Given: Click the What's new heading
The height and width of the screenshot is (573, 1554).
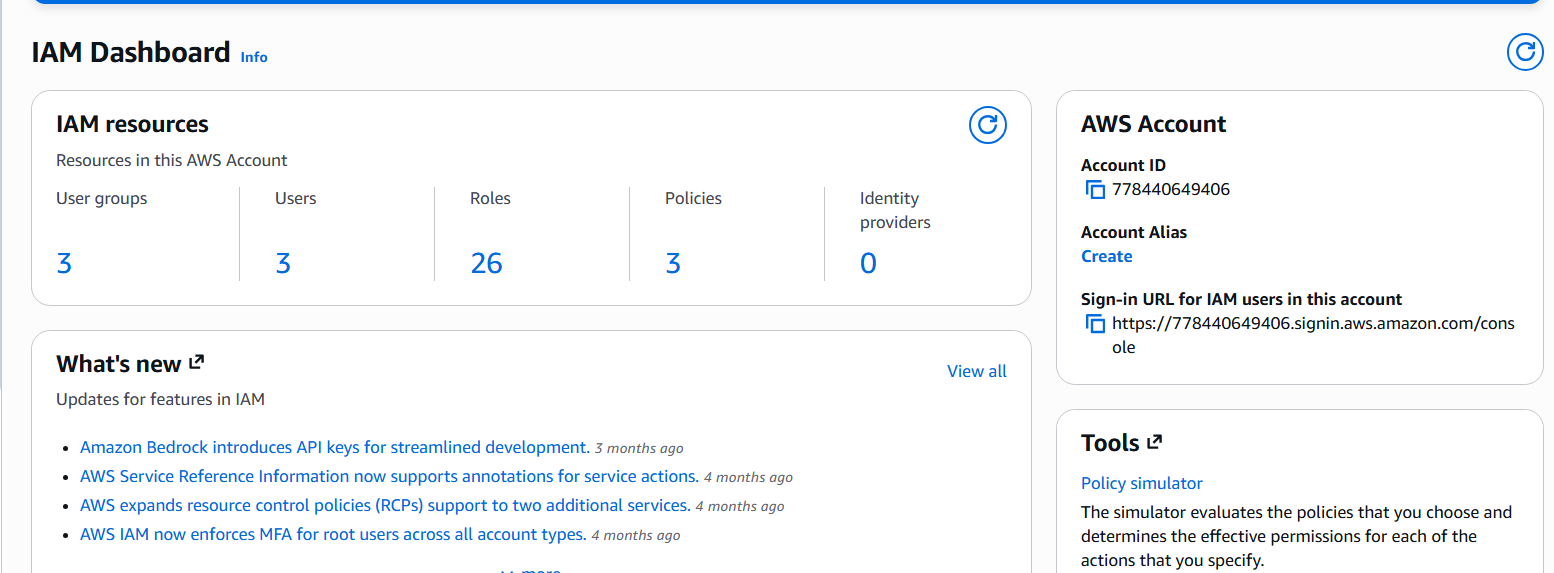Looking at the screenshot, I should coord(119,364).
